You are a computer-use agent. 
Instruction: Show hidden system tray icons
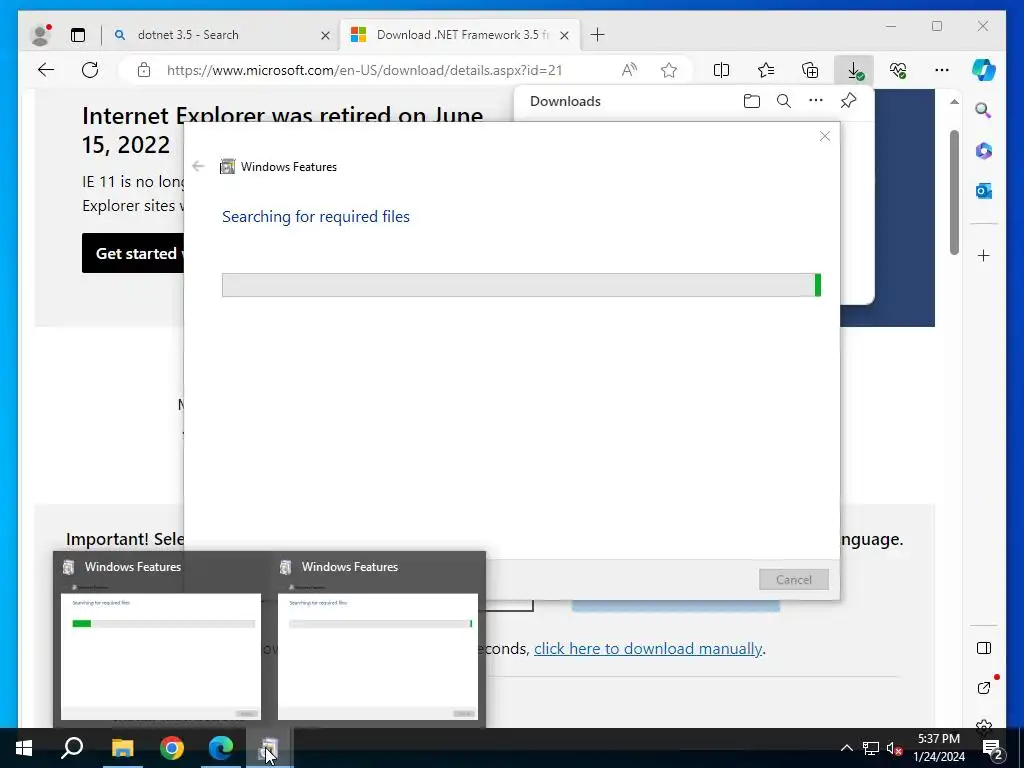(x=846, y=748)
